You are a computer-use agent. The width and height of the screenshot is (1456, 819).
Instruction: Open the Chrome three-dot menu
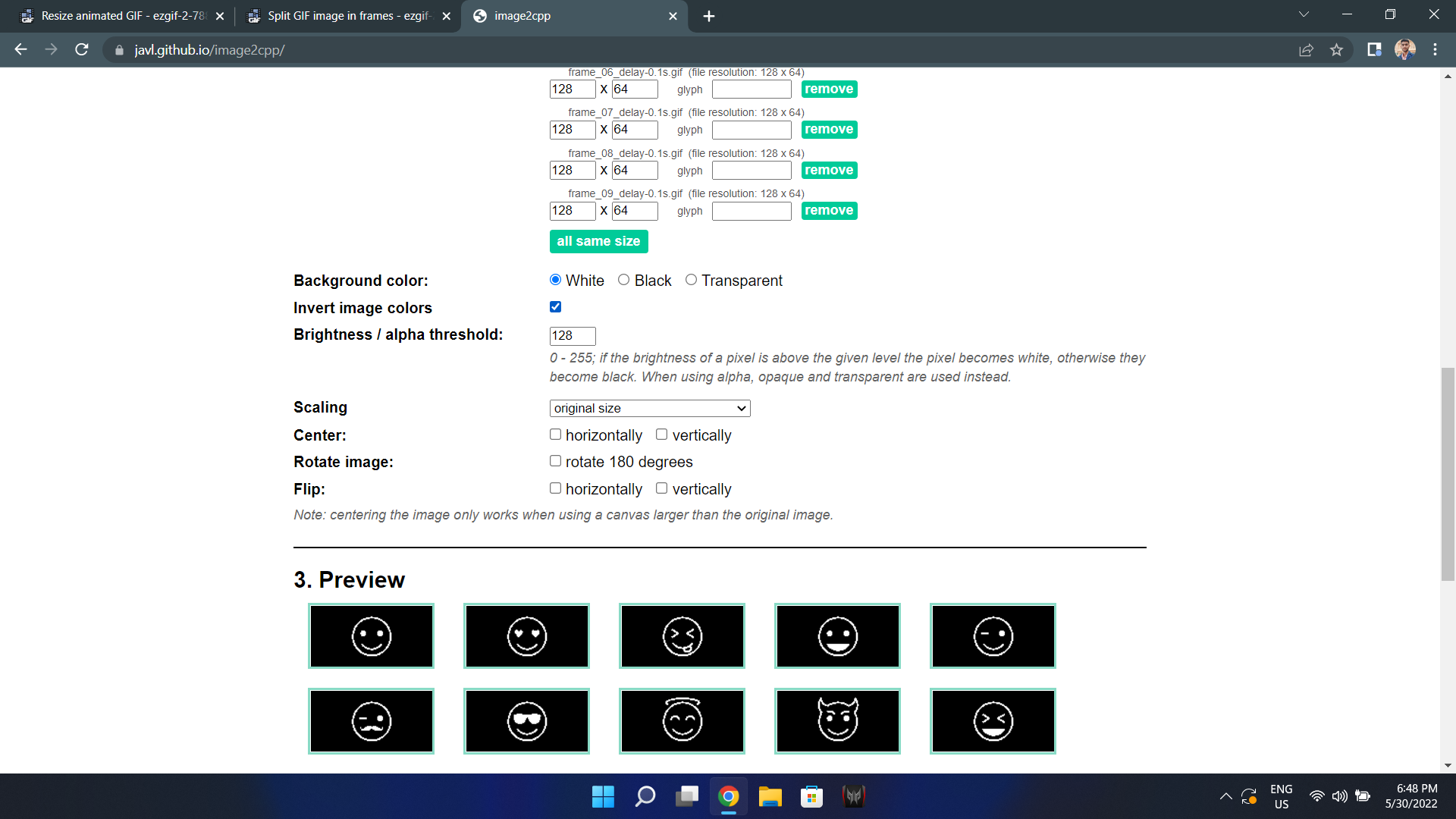(x=1435, y=49)
